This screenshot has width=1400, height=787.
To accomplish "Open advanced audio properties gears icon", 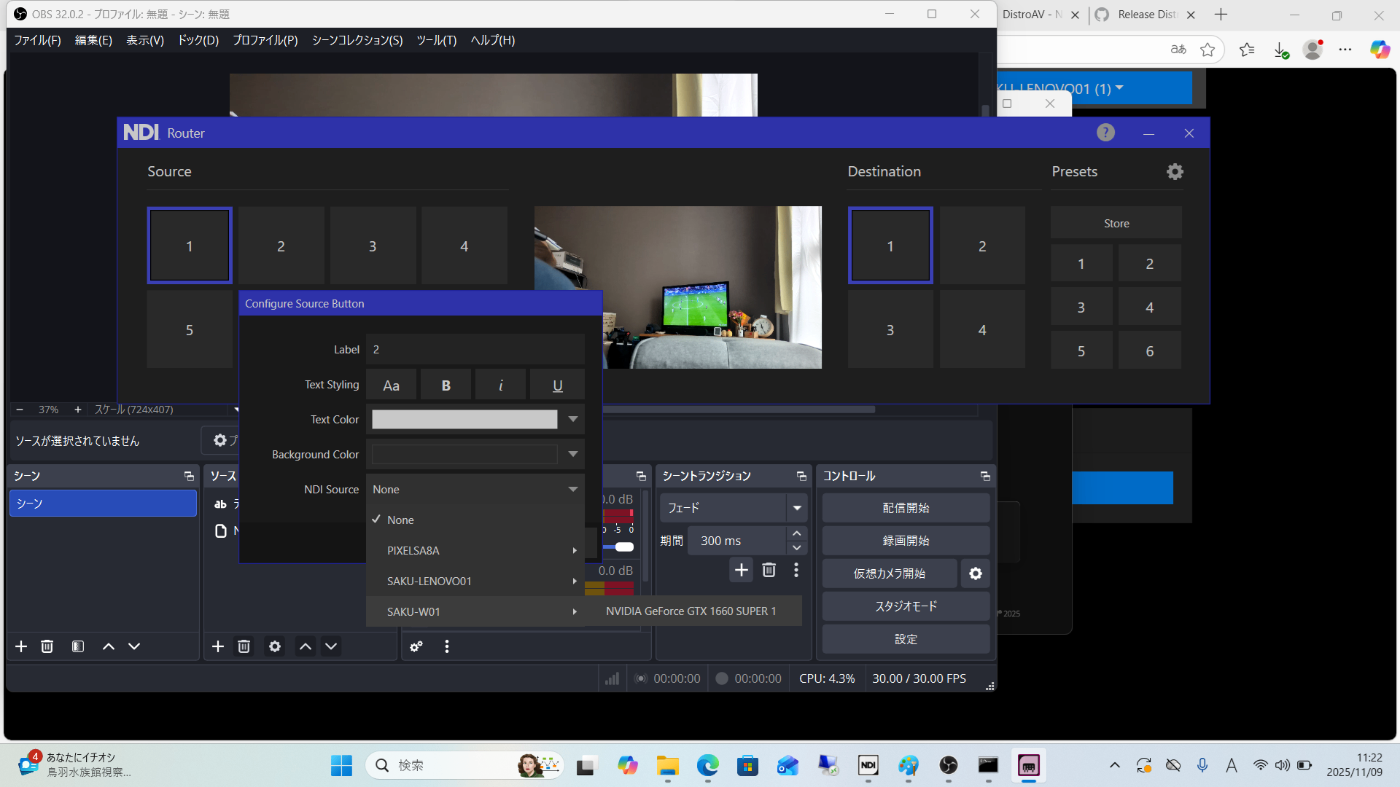I will tap(416, 646).
